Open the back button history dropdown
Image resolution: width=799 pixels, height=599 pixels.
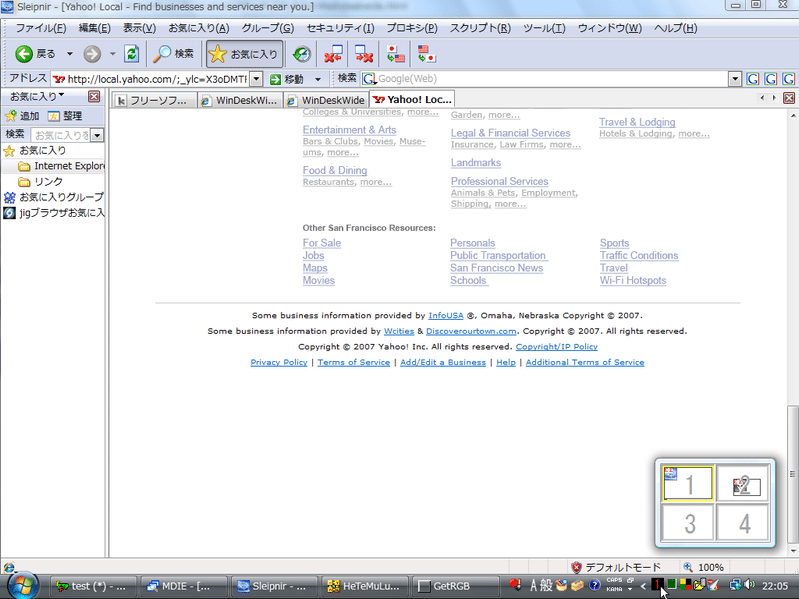(x=70, y=54)
